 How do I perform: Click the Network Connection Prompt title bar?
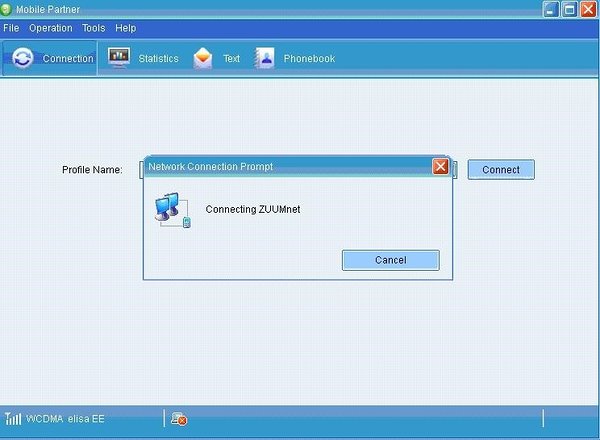pyautogui.click(x=280, y=166)
